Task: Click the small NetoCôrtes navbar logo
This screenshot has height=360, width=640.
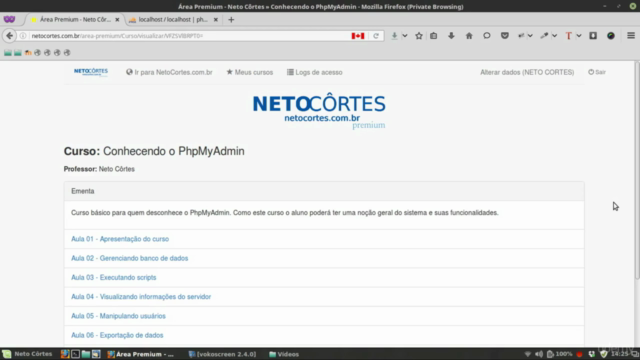Action: click(x=91, y=72)
